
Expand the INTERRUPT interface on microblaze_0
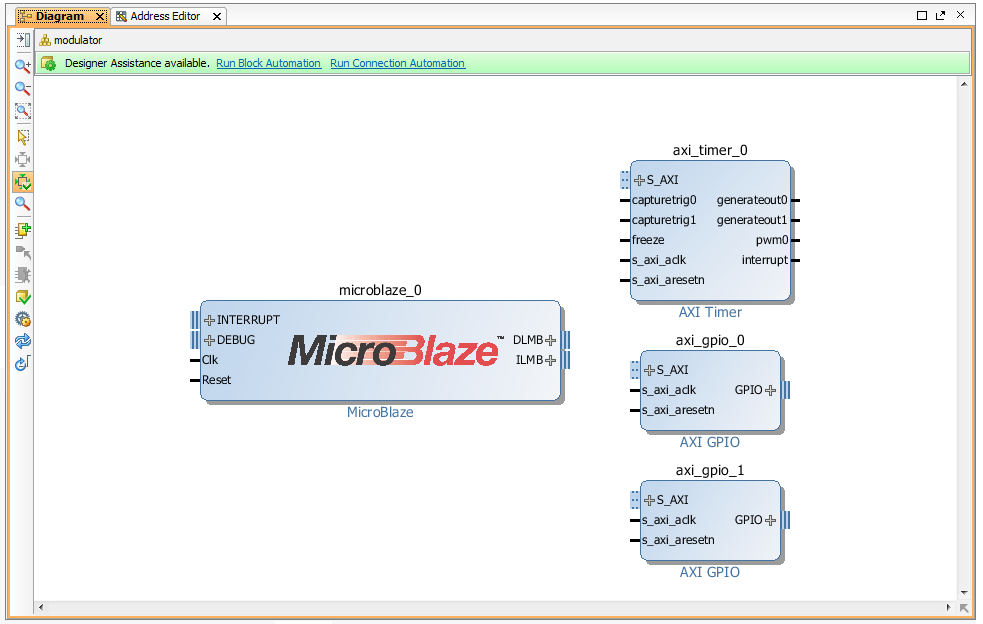tap(209, 320)
